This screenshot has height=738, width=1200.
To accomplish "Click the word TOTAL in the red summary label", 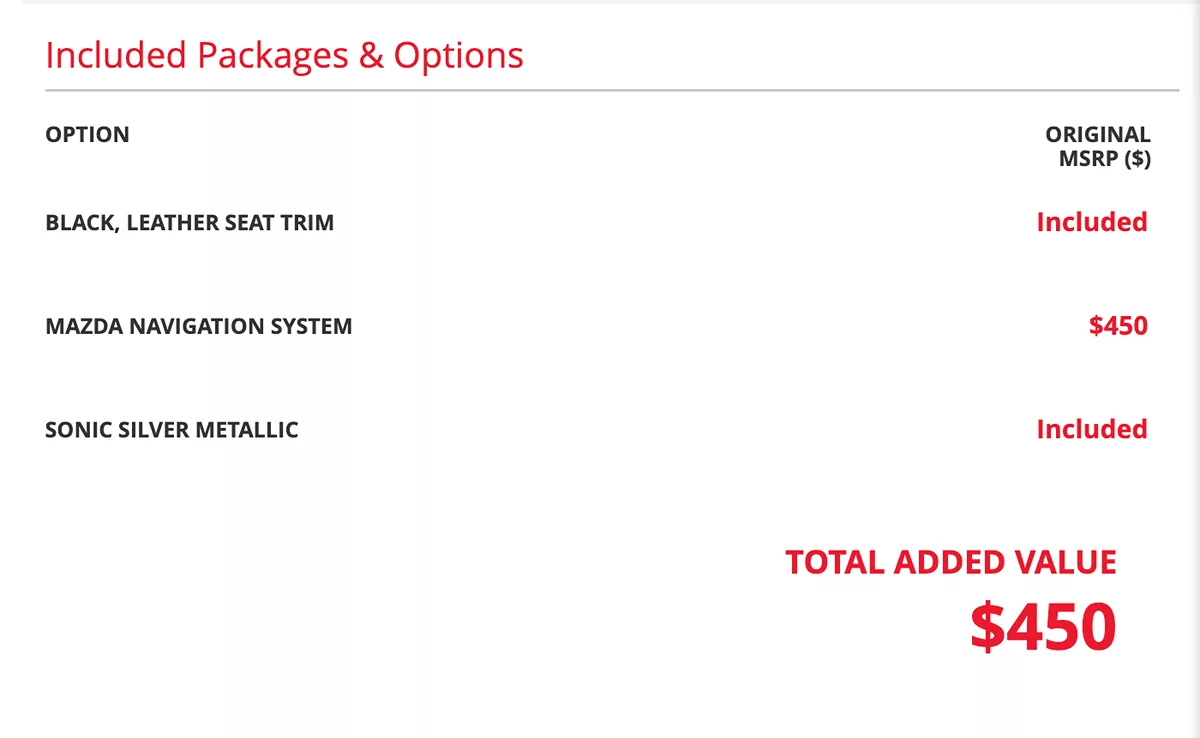I will 836,563.
